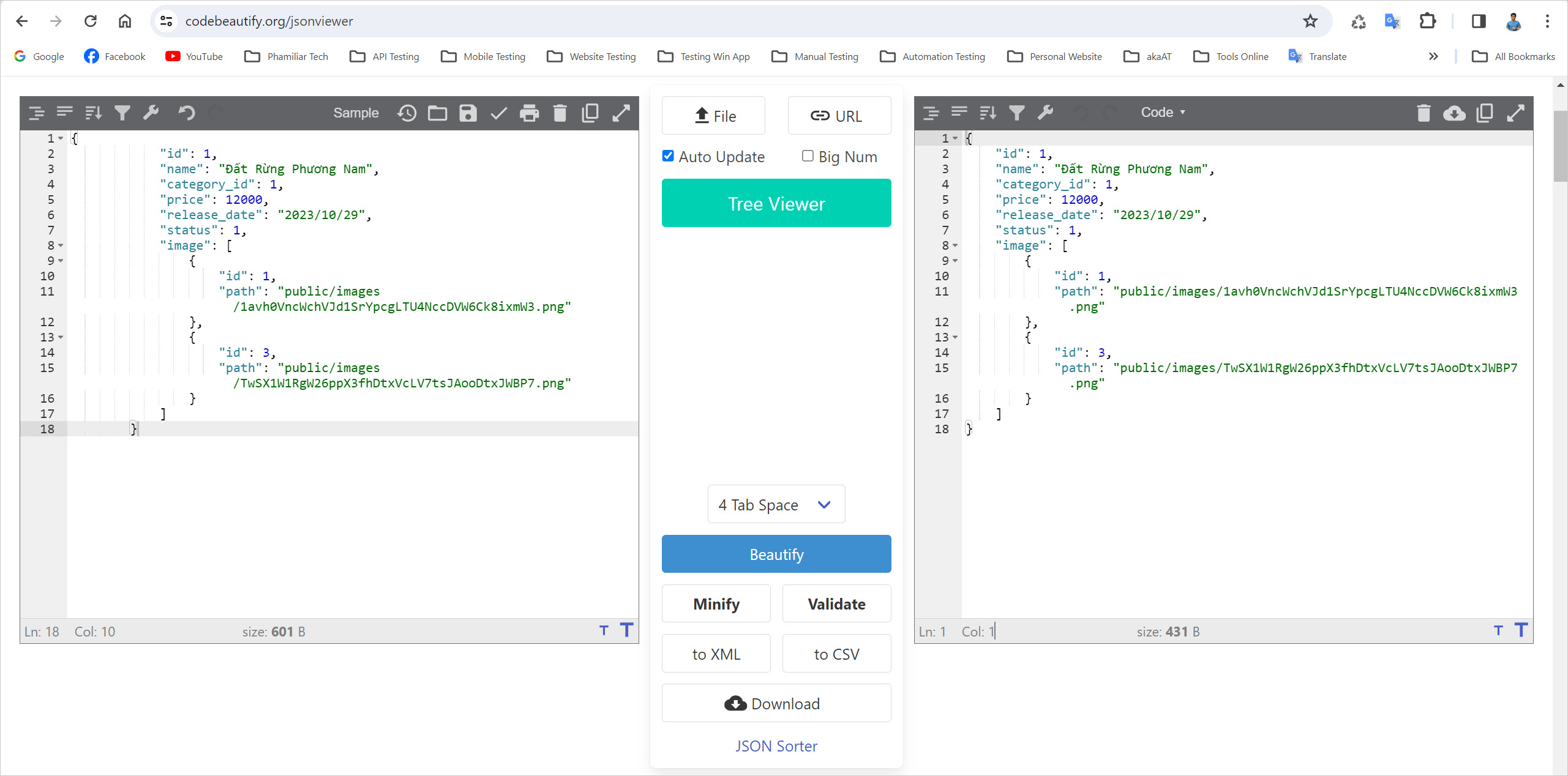
Task: Print left editor contents
Action: click(x=530, y=113)
